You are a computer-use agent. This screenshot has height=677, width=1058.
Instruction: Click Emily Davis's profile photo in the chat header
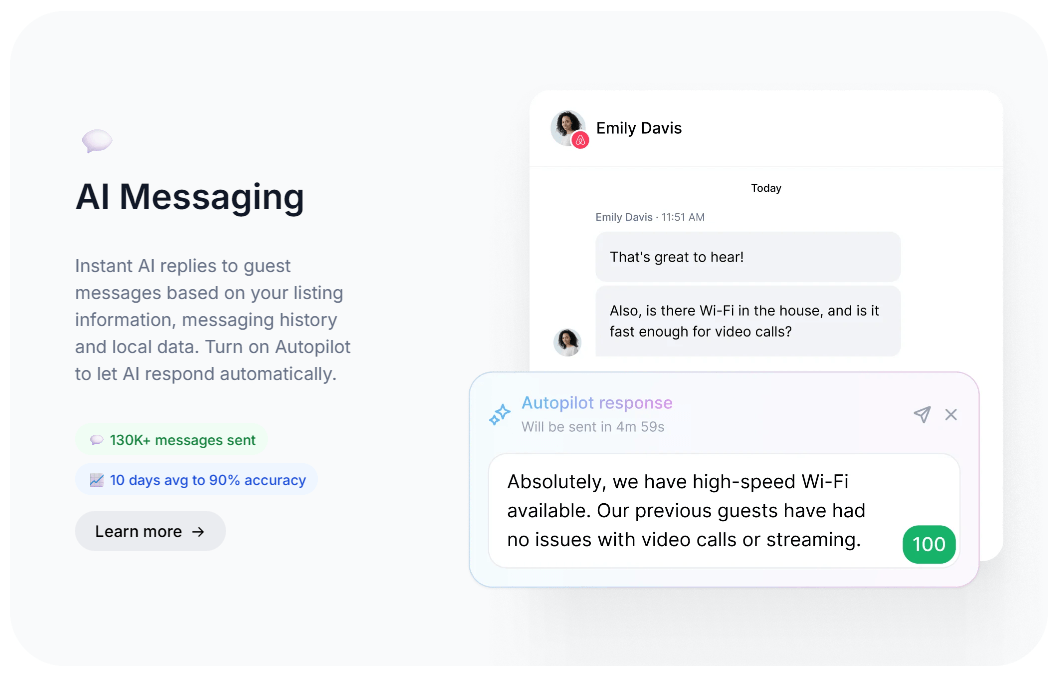[x=567, y=127]
